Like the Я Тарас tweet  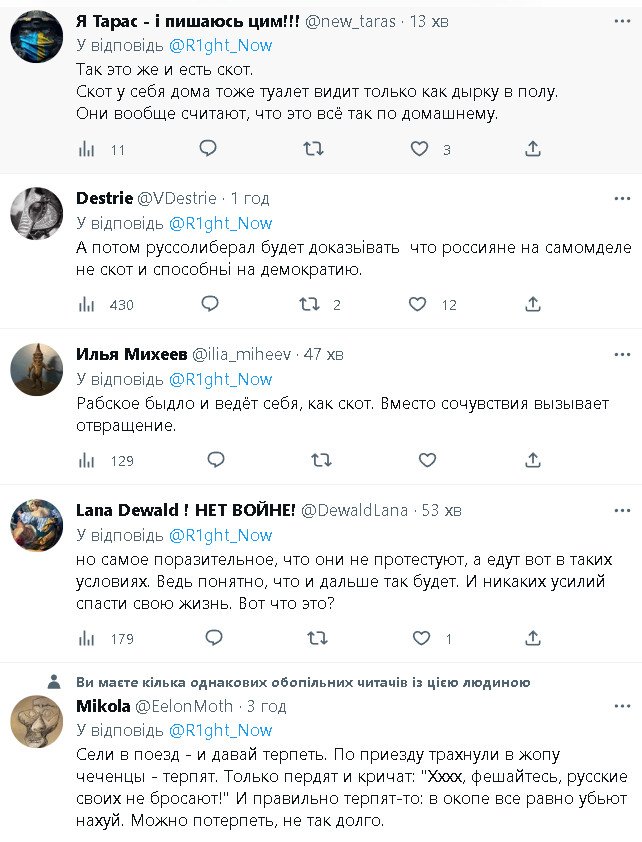point(420,149)
